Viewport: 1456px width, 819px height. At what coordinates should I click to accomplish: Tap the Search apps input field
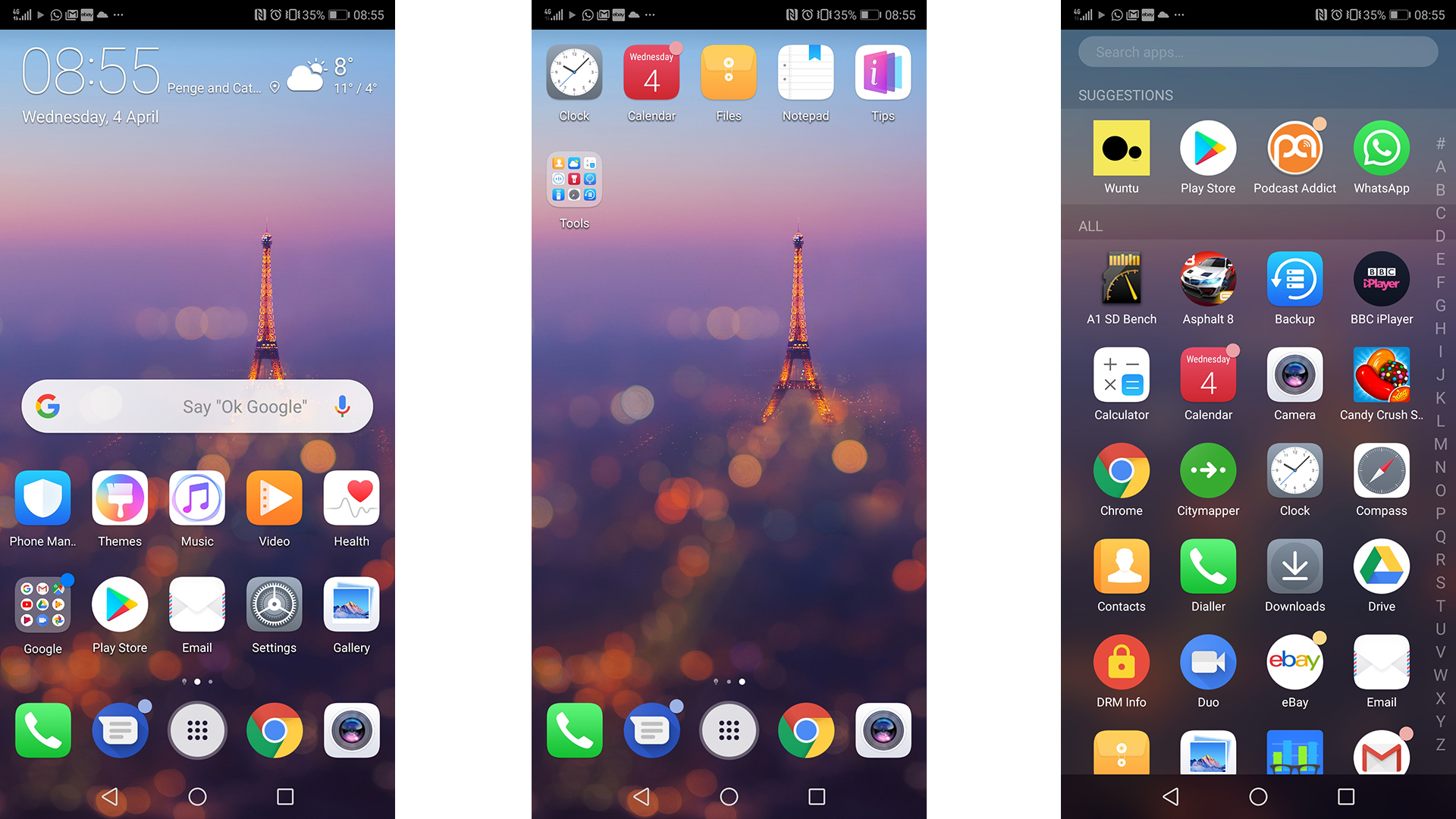coord(1258,52)
